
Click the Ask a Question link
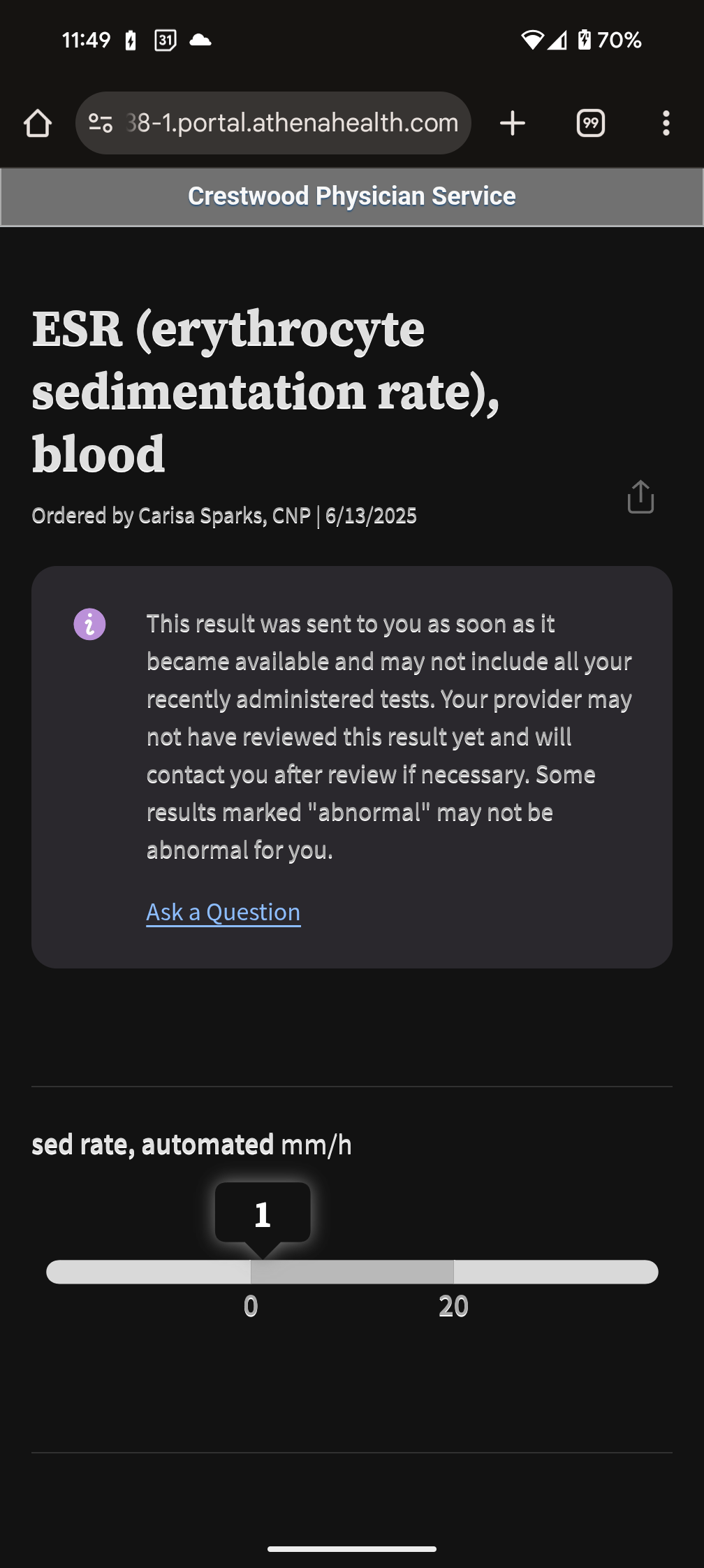pos(223,912)
